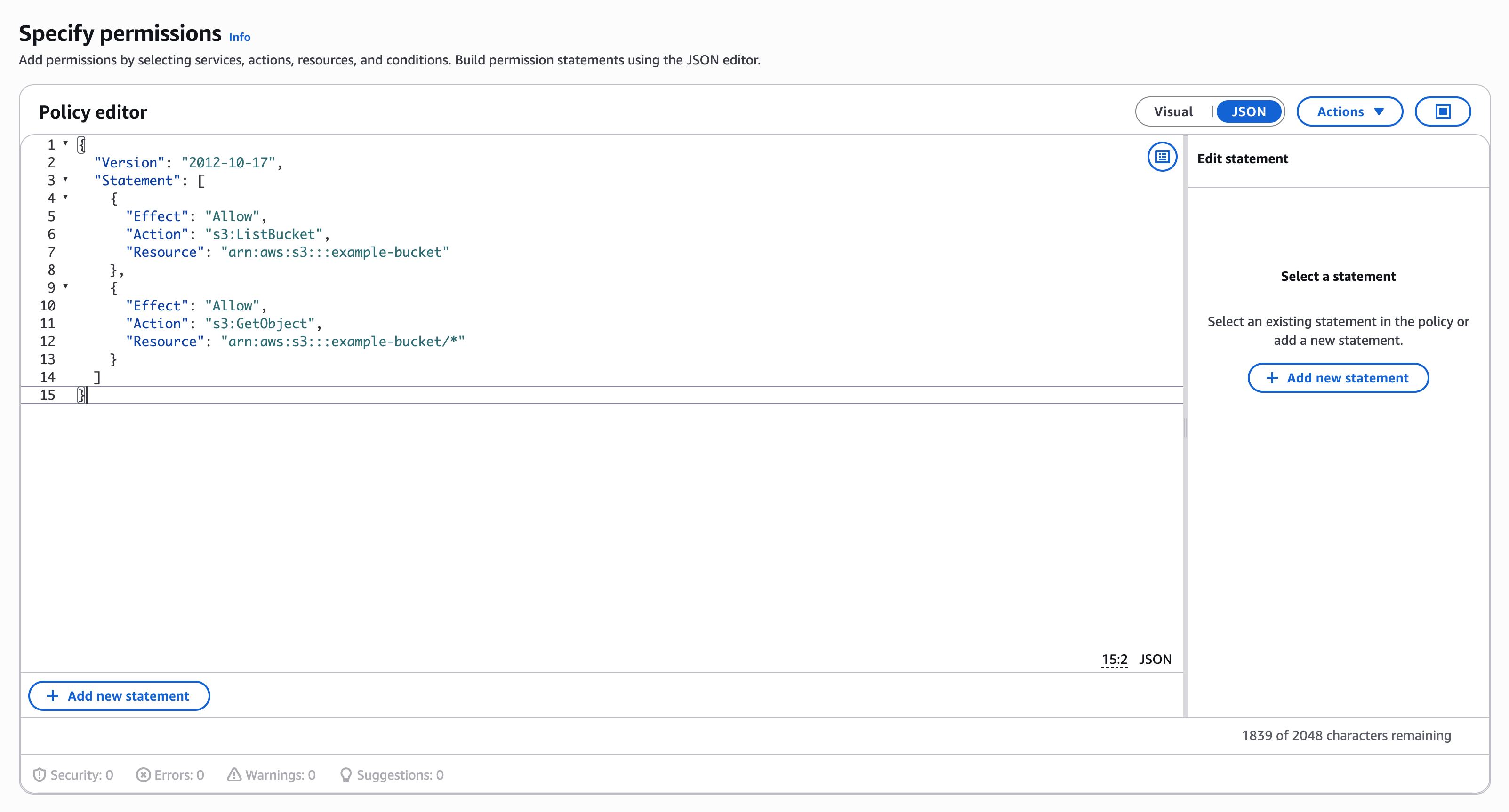This screenshot has width=1509, height=812.
Task: Click Add new statement in Edit statement panel
Action: point(1338,378)
